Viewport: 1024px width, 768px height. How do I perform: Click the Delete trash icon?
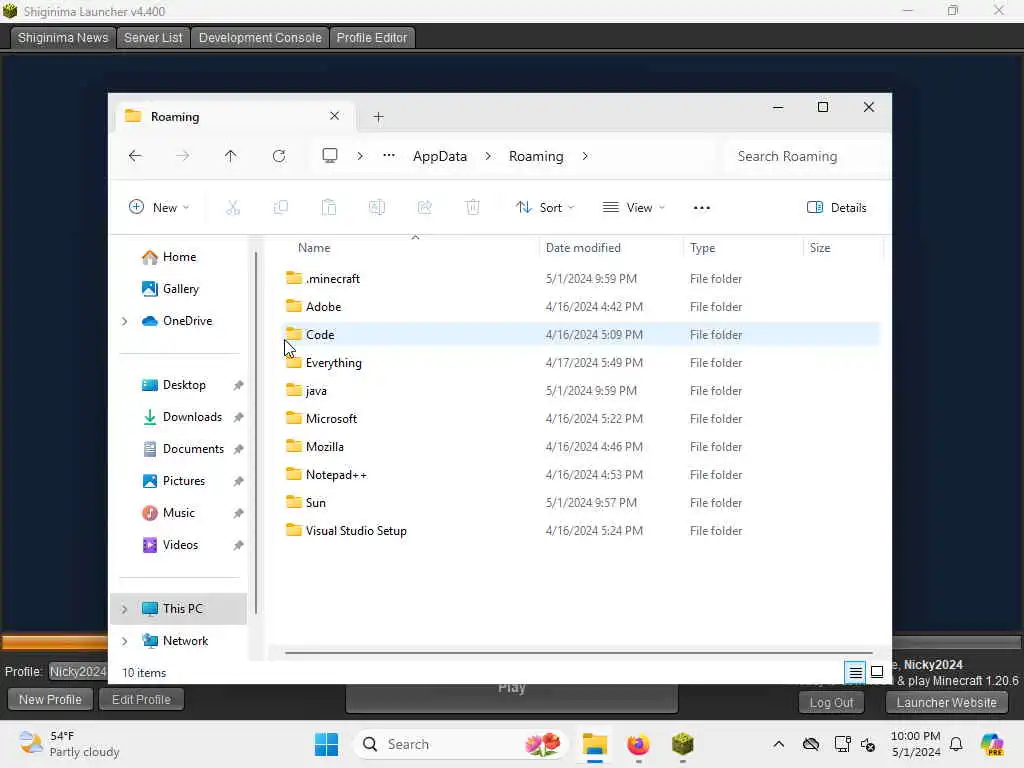click(472, 208)
